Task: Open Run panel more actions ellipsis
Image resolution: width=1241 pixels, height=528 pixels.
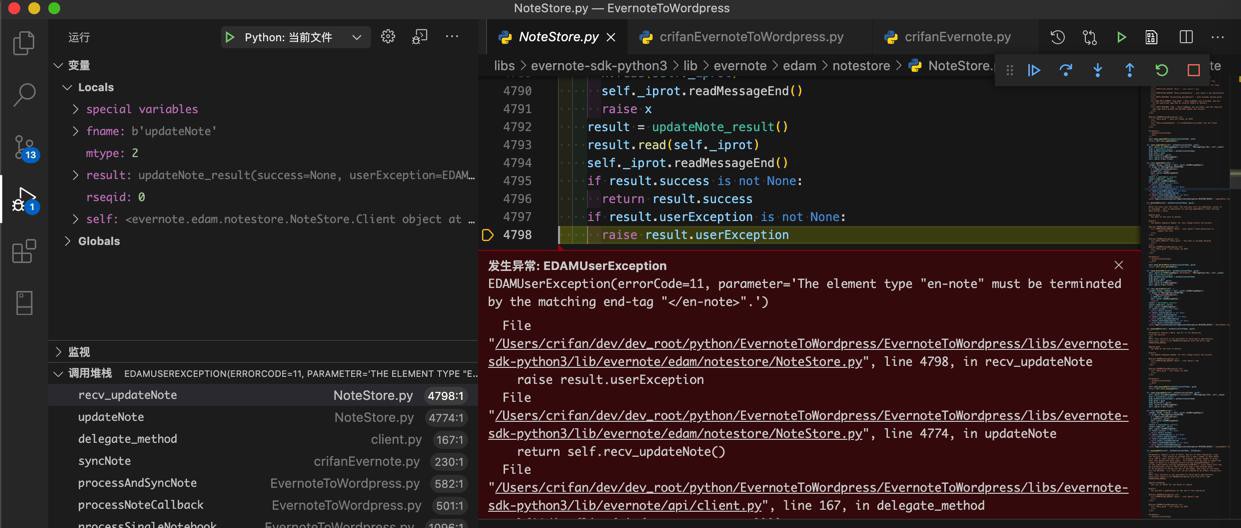Action: (x=452, y=37)
